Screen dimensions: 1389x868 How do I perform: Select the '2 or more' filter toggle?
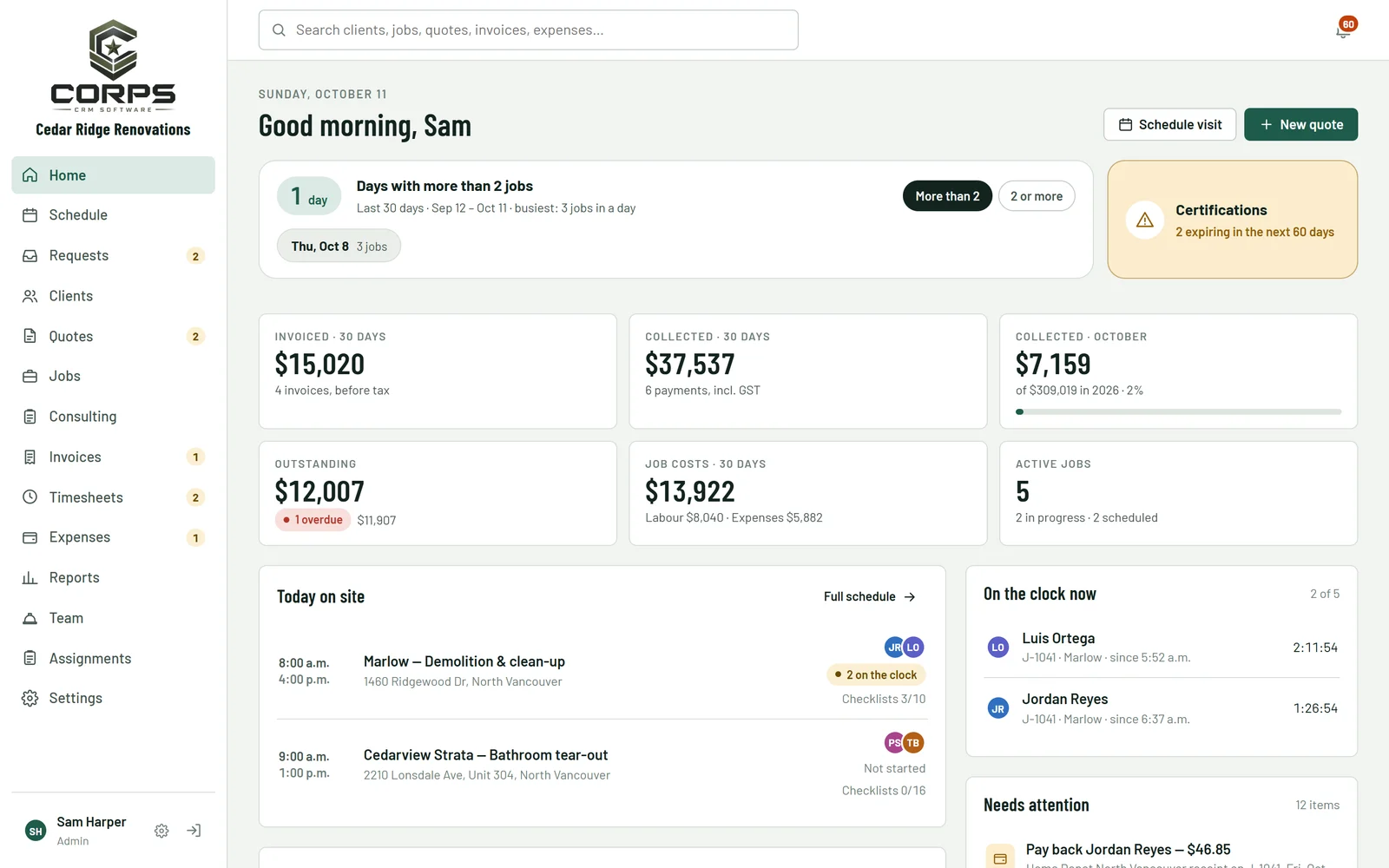click(1037, 196)
